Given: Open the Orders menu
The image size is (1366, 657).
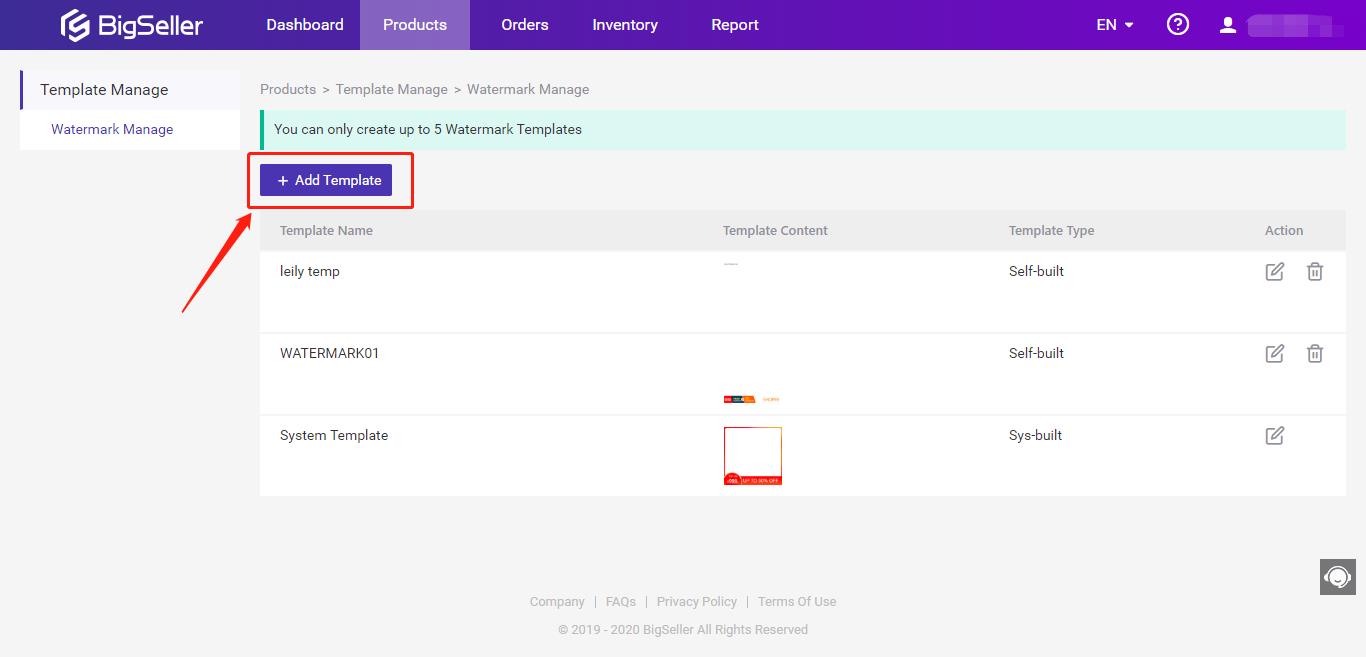Looking at the screenshot, I should point(524,24).
